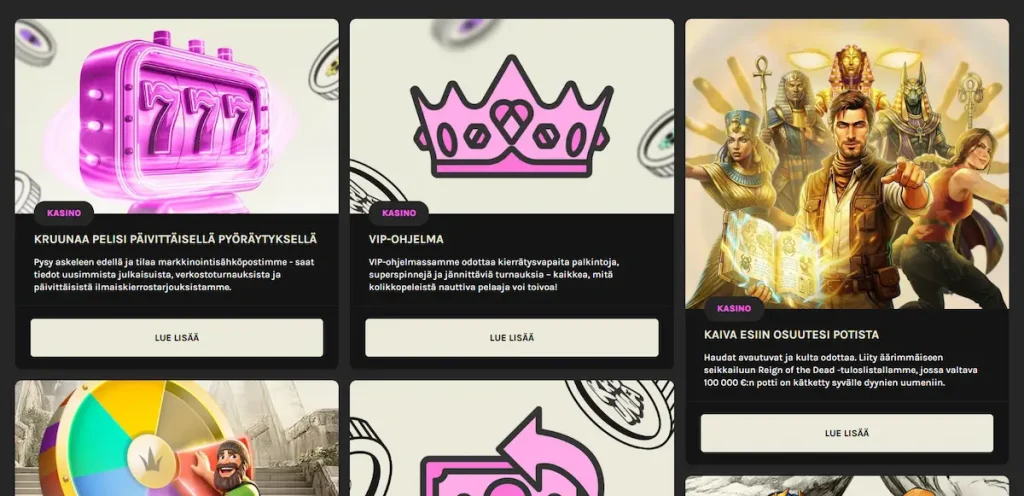Open the Egyptian adventure promotion image
Viewport: 1024px width, 496px height.
point(847,163)
